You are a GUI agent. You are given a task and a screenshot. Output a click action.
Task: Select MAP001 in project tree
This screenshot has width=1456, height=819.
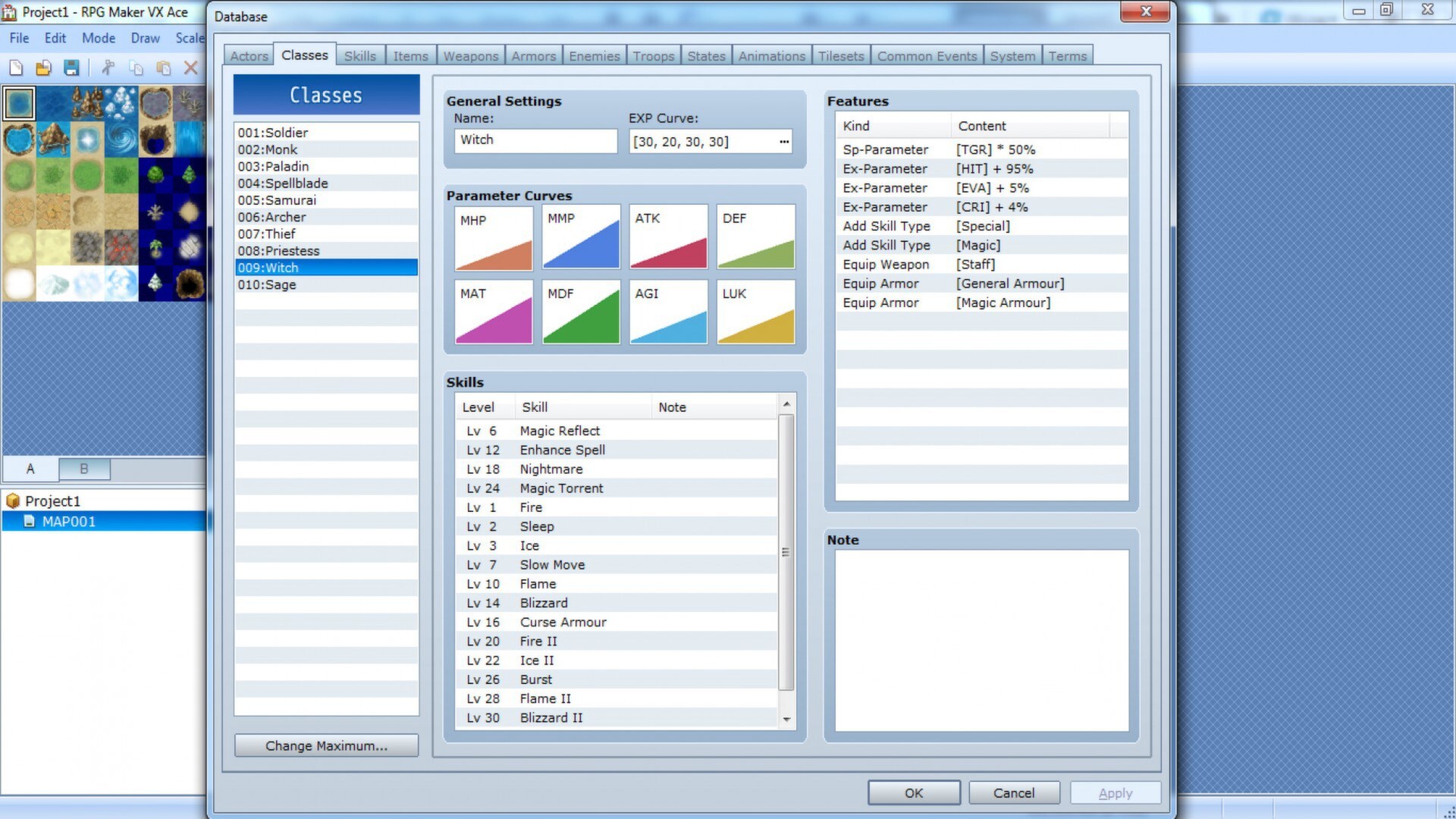(69, 520)
